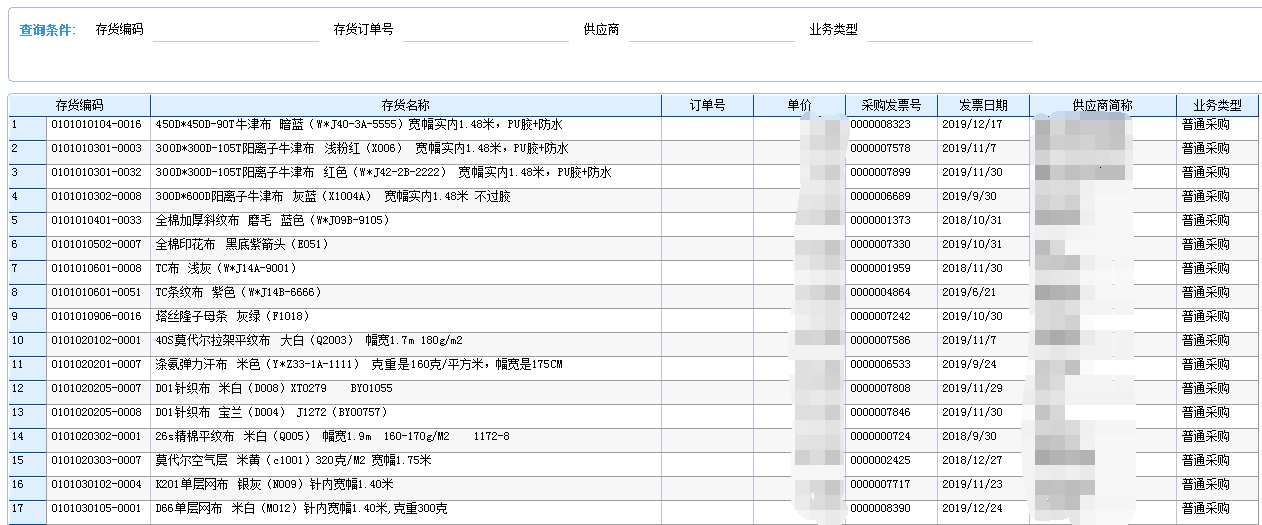
Task: Click invoice number 0000007899
Action: coord(880,173)
